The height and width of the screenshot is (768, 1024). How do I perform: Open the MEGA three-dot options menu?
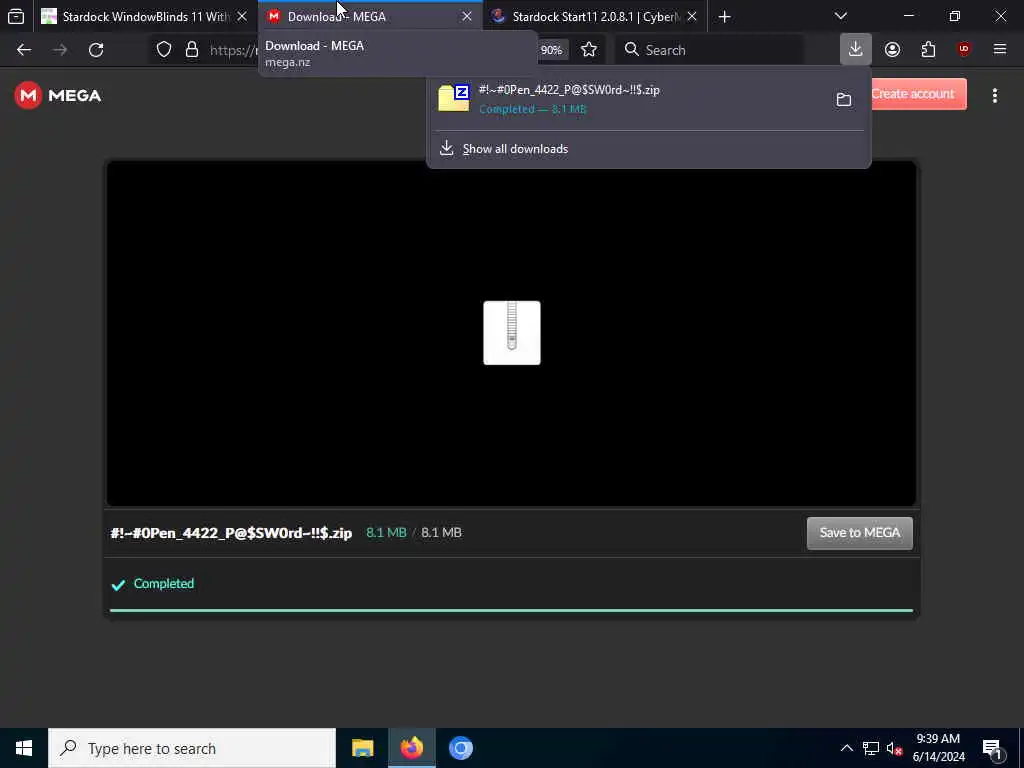tap(995, 95)
